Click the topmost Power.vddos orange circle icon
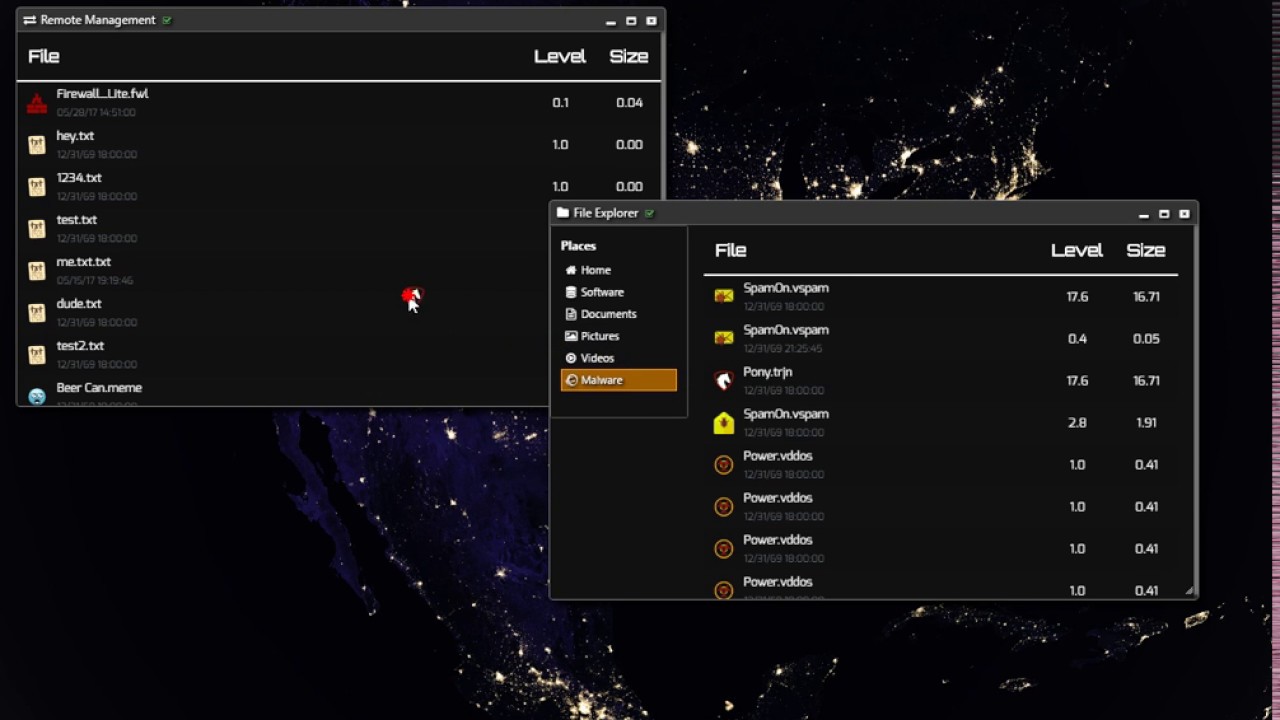The height and width of the screenshot is (720, 1280). [724, 465]
